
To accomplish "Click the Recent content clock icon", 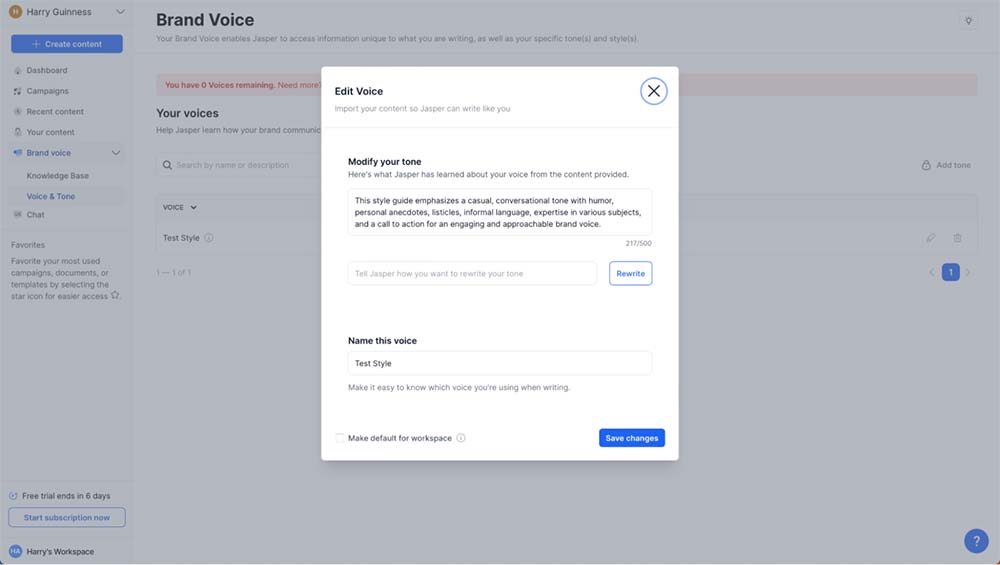I will point(17,112).
